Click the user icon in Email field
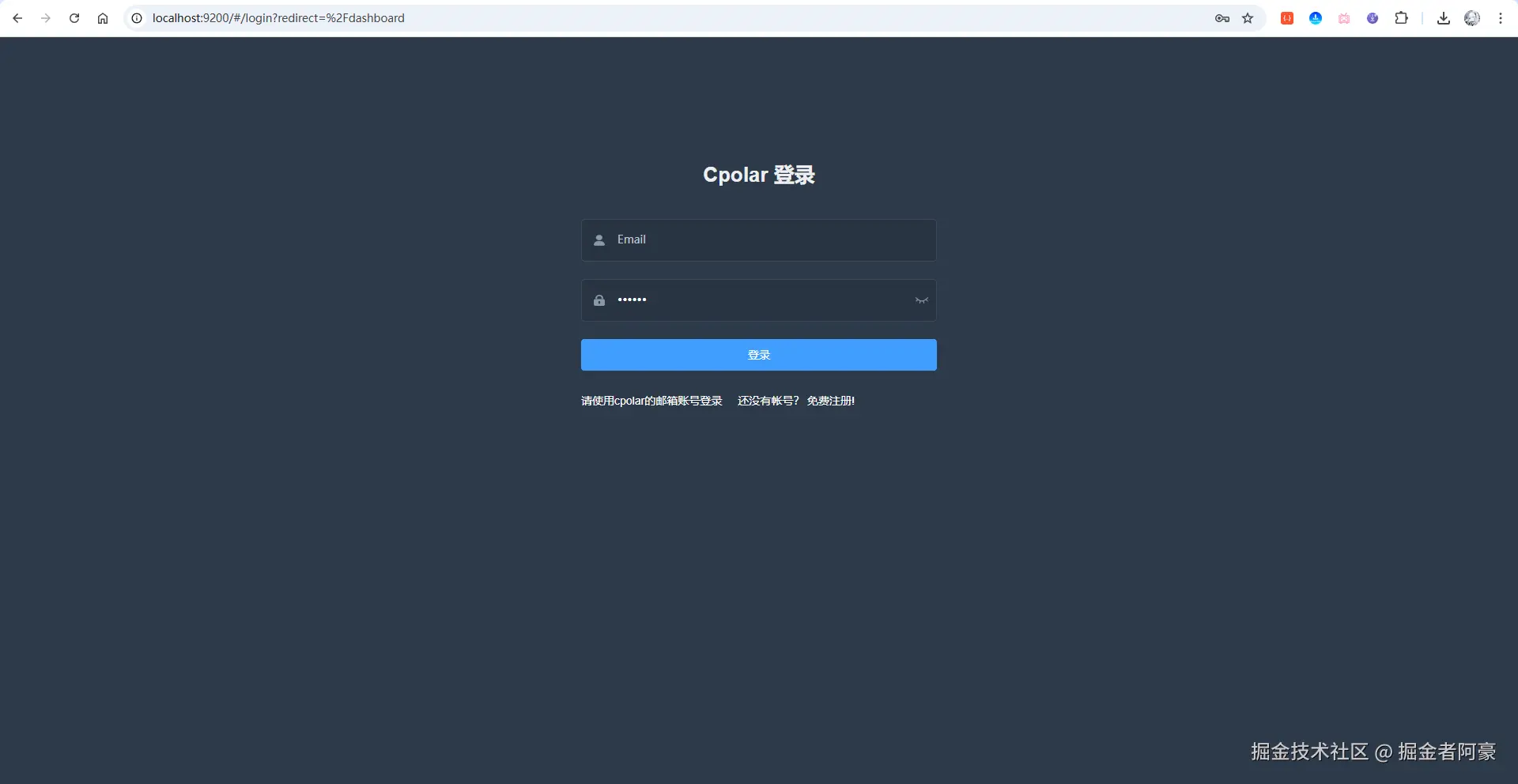The height and width of the screenshot is (784, 1518). point(599,240)
